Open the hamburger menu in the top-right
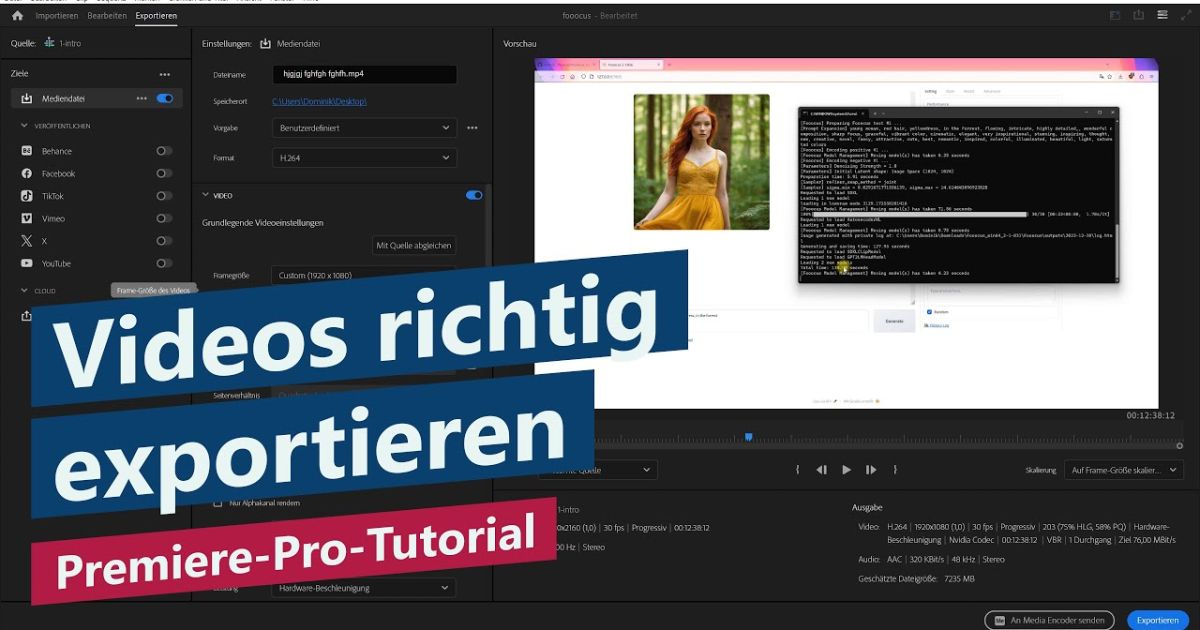 1161,15
